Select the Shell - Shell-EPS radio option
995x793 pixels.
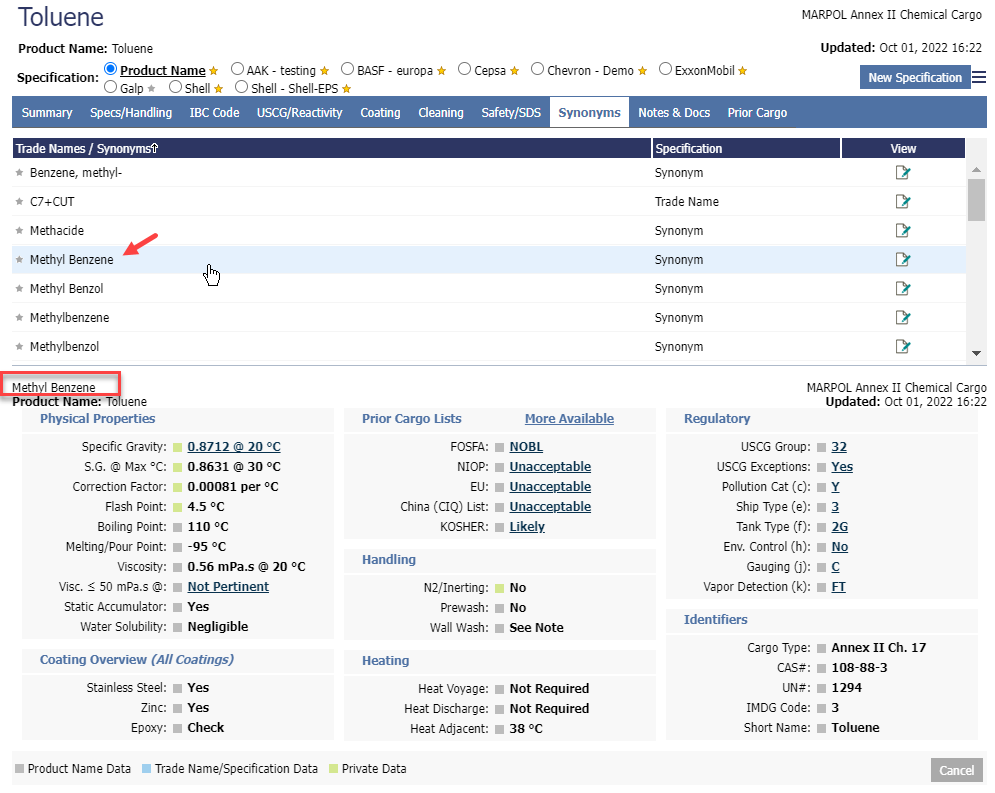[241, 87]
